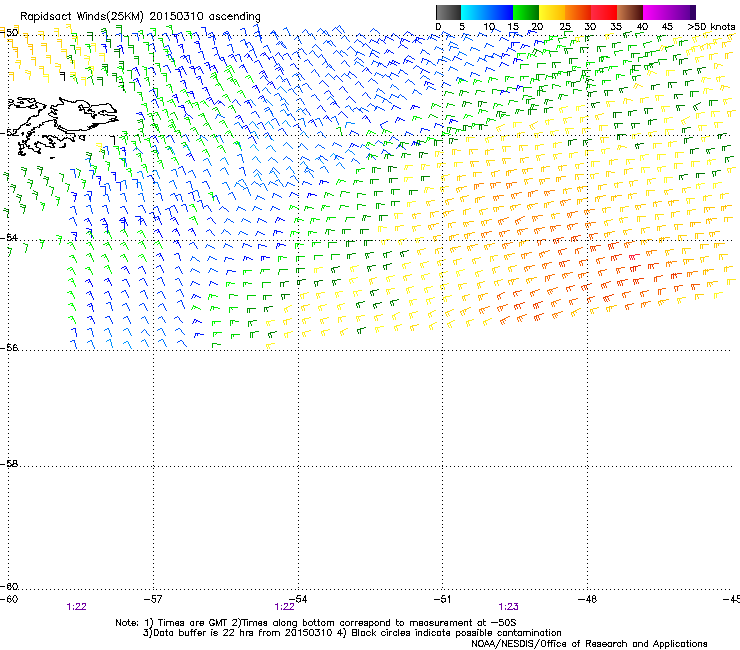Viewport: 740px width, 650px height.
Task: Click the 'NOAA/NESDIS/Office of Research and Applications' credit
Action: point(589,644)
